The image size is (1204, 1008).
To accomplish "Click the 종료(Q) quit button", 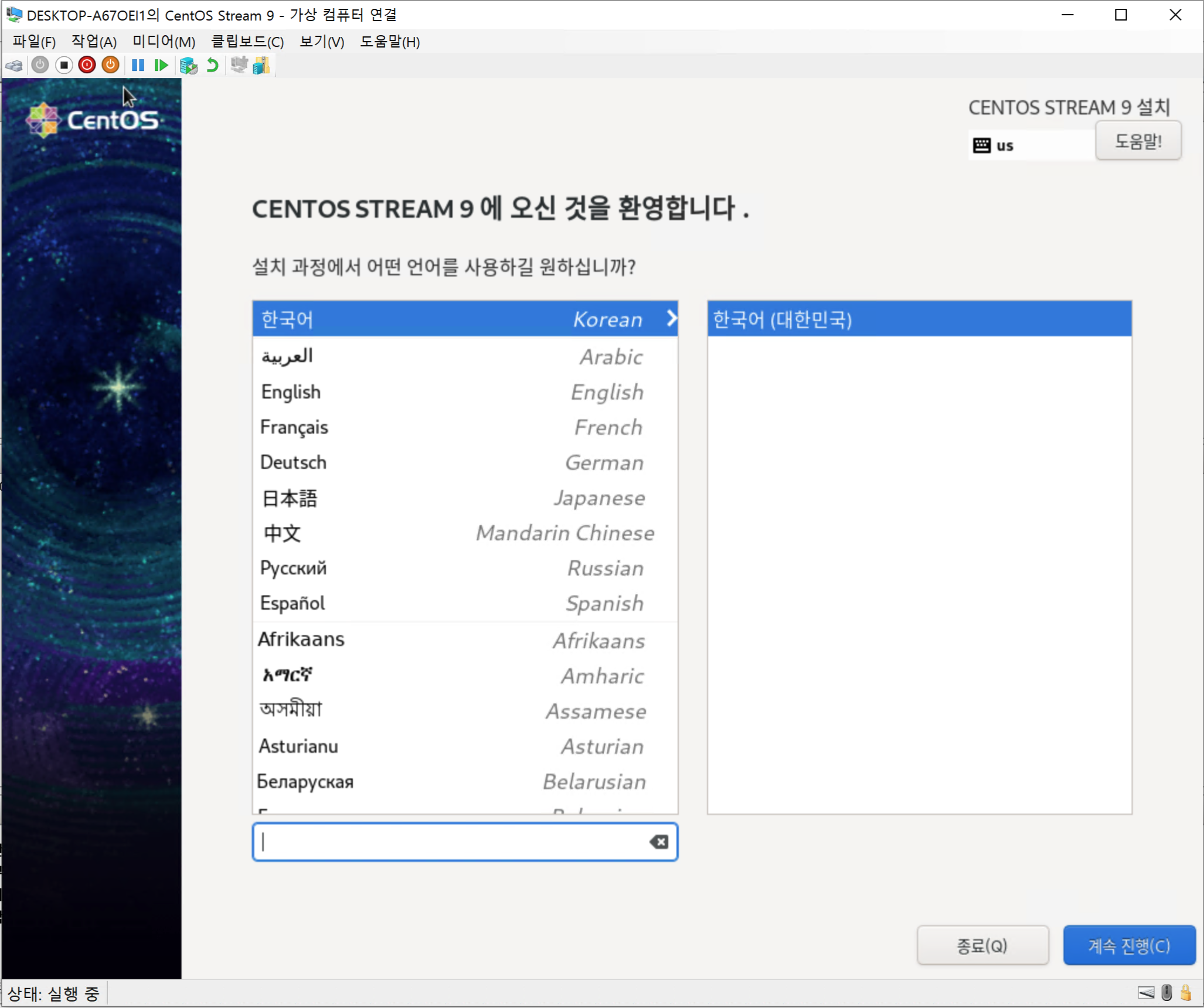I will 982,945.
